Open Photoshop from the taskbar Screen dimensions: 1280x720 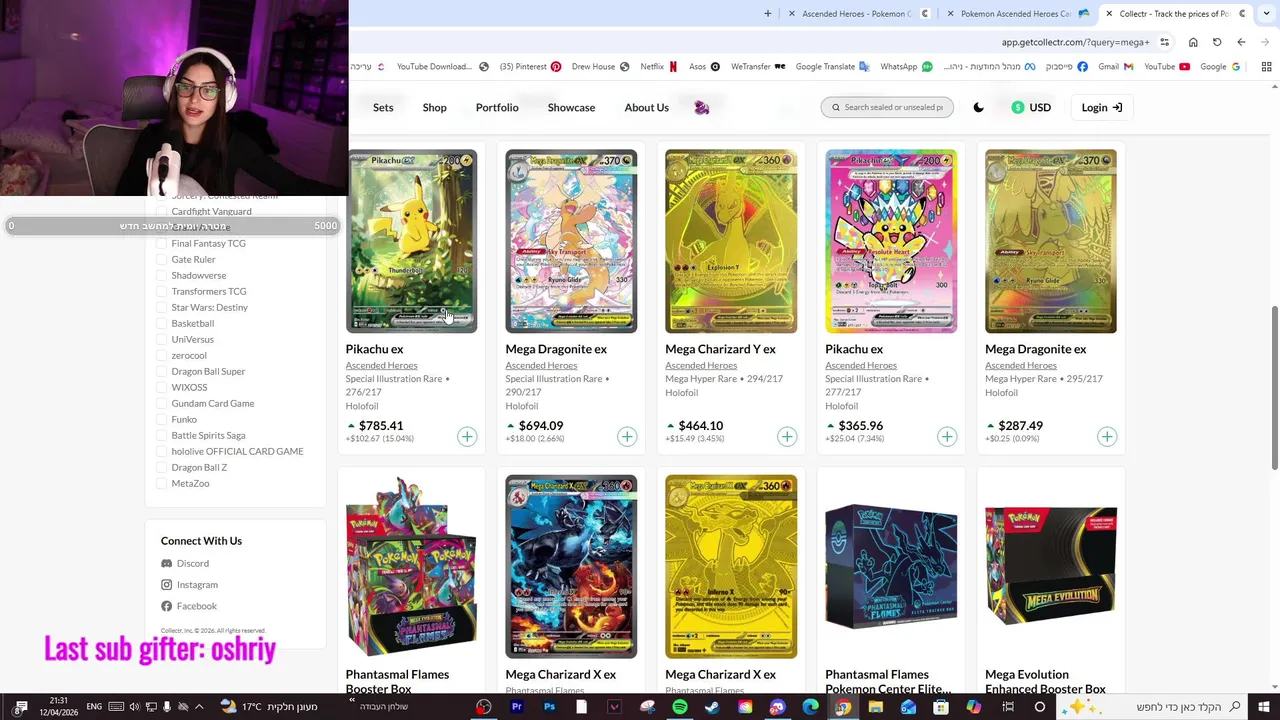coord(549,707)
